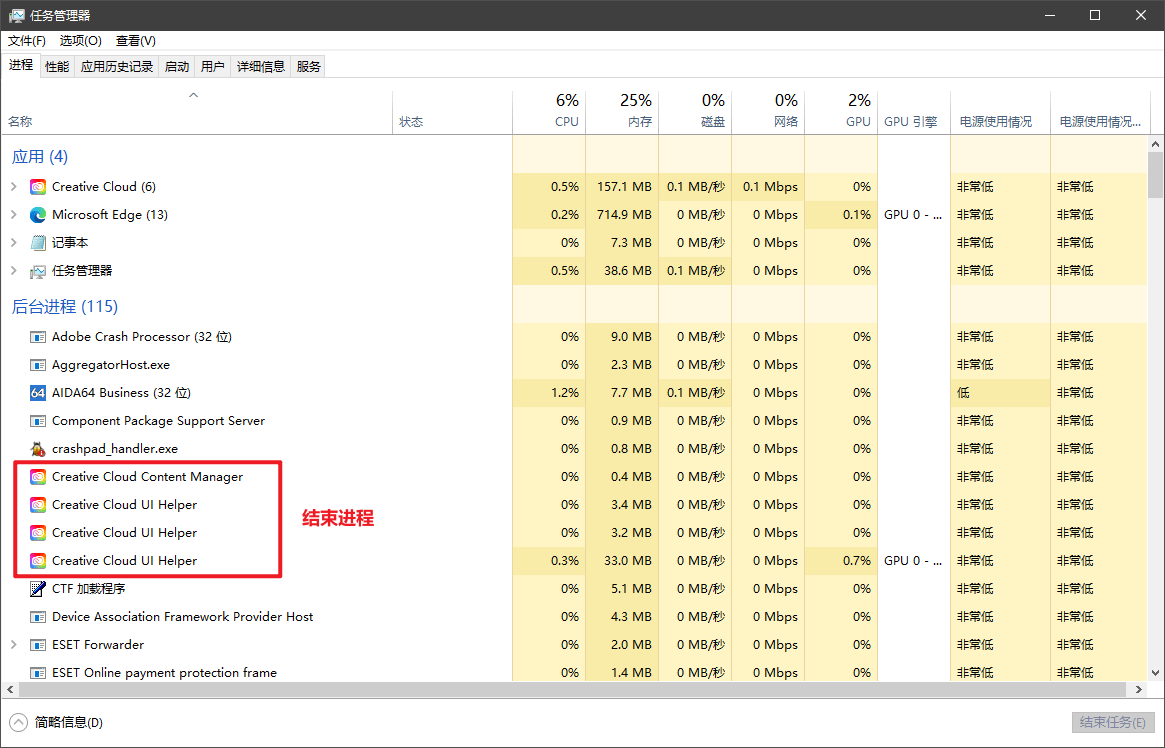Click the vertical scrollbar thumb

(x=1155, y=175)
